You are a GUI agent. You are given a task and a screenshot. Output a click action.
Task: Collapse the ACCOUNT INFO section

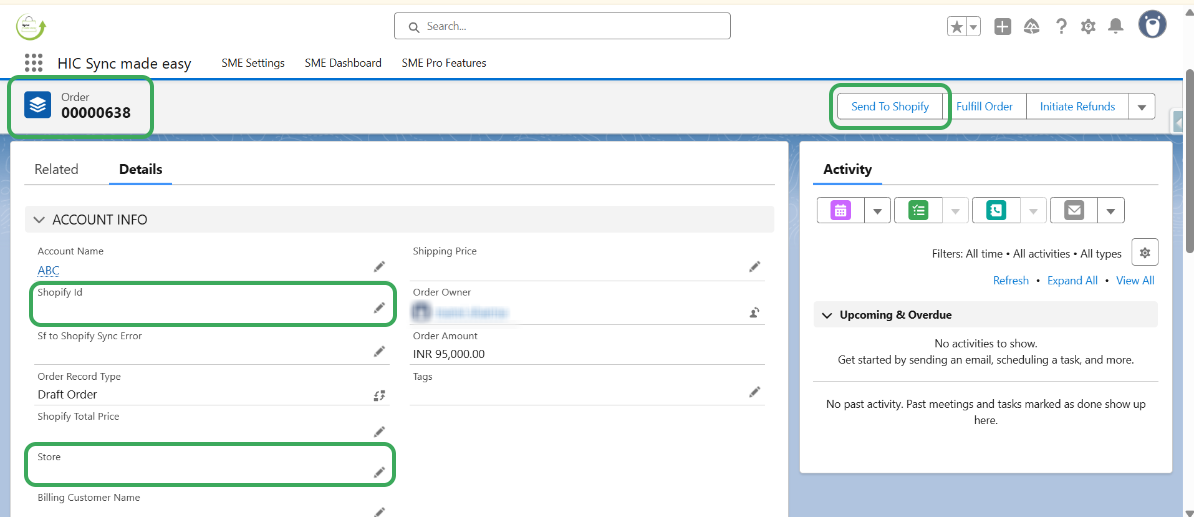(40, 220)
